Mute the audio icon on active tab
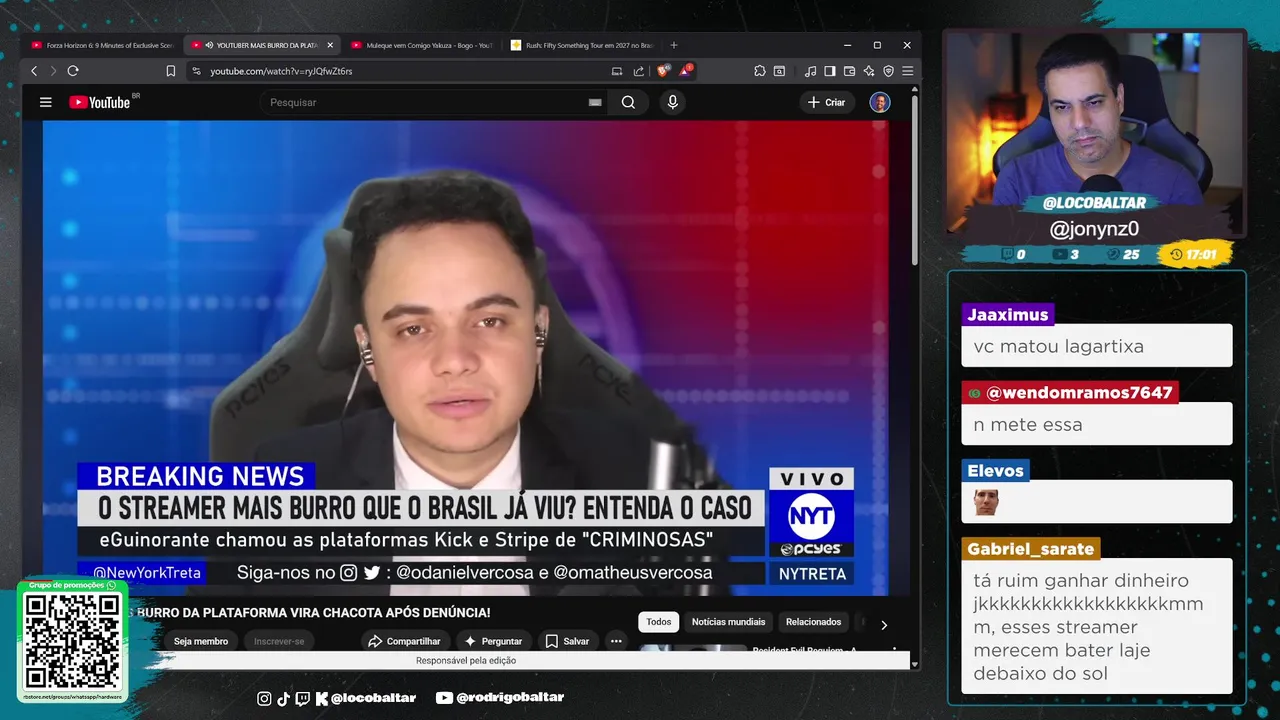 209,45
